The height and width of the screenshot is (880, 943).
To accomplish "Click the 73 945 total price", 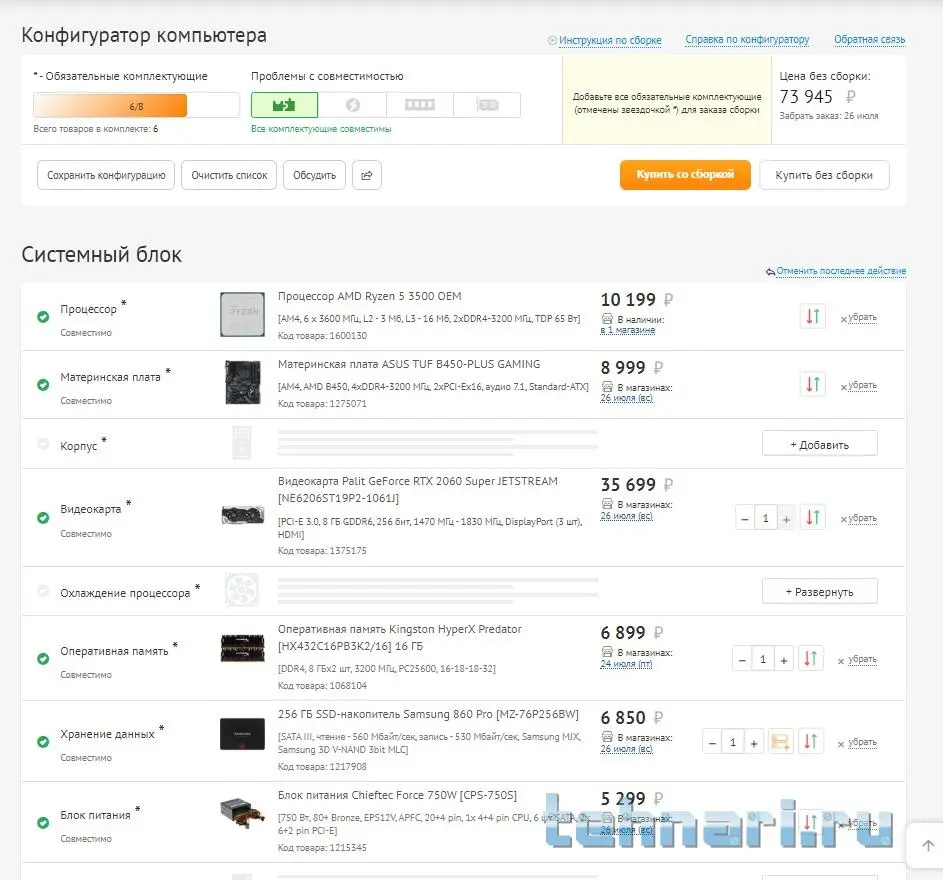I will point(806,97).
